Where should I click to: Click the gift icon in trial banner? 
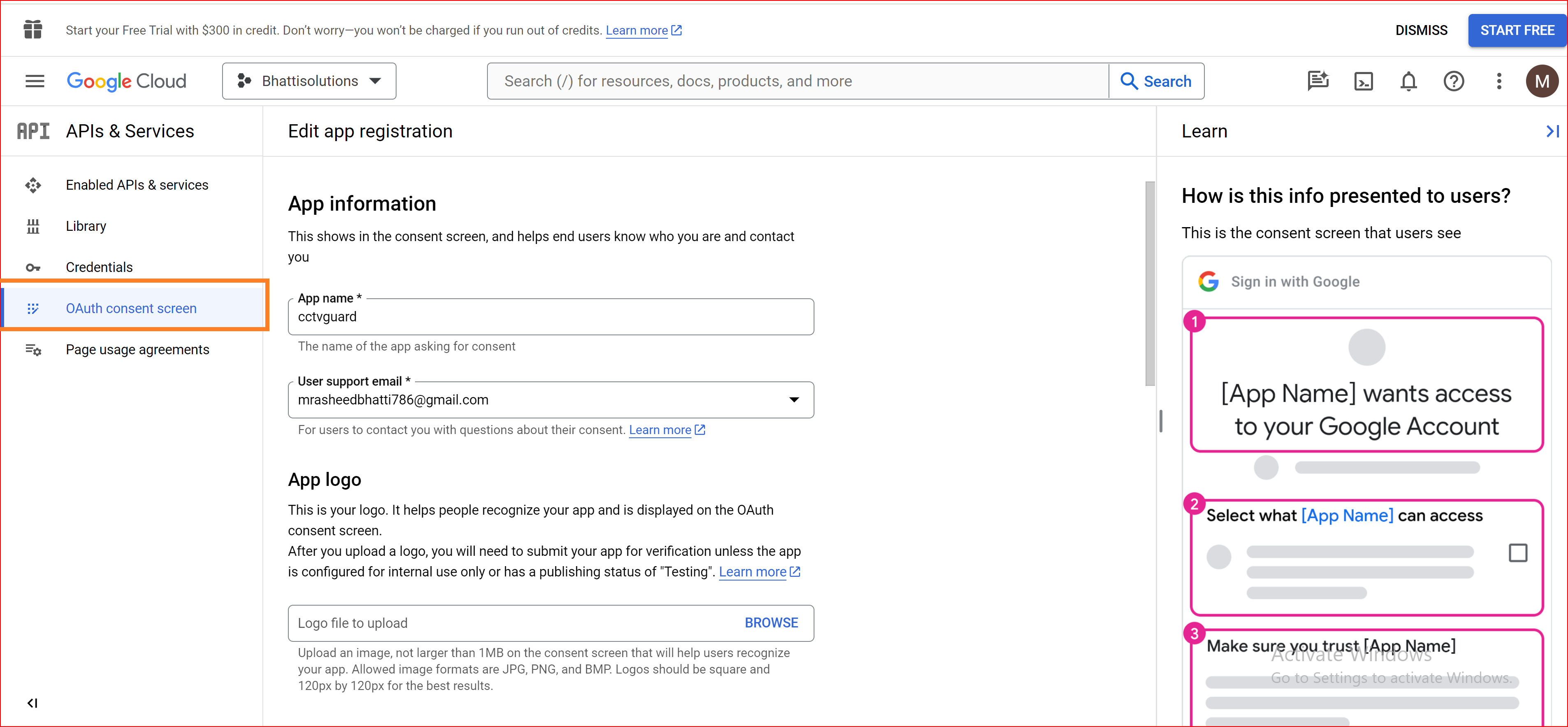(x=33, y=29)
